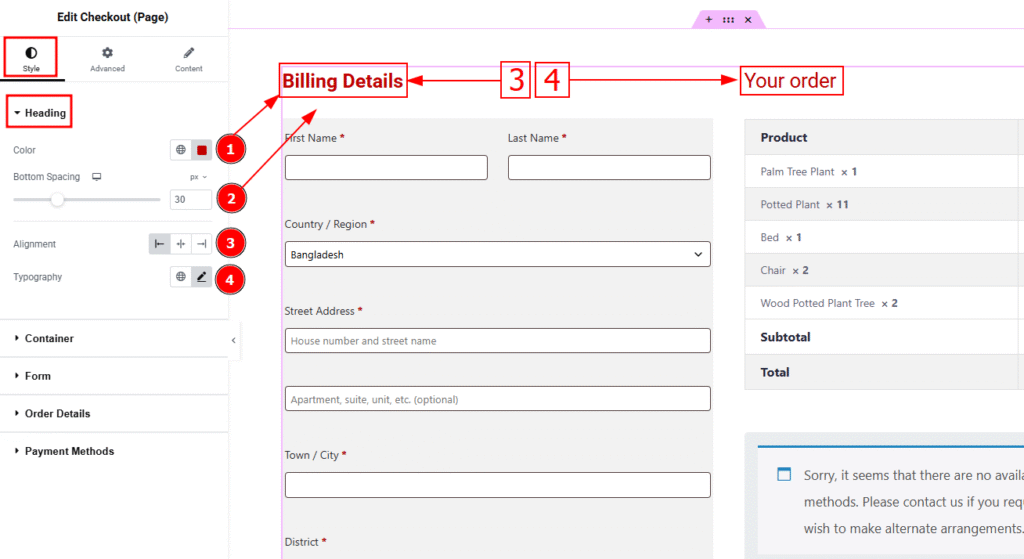The width and height of the screenshot is (1024, 559).
Task: Expand the Container section
Action: 49,339
